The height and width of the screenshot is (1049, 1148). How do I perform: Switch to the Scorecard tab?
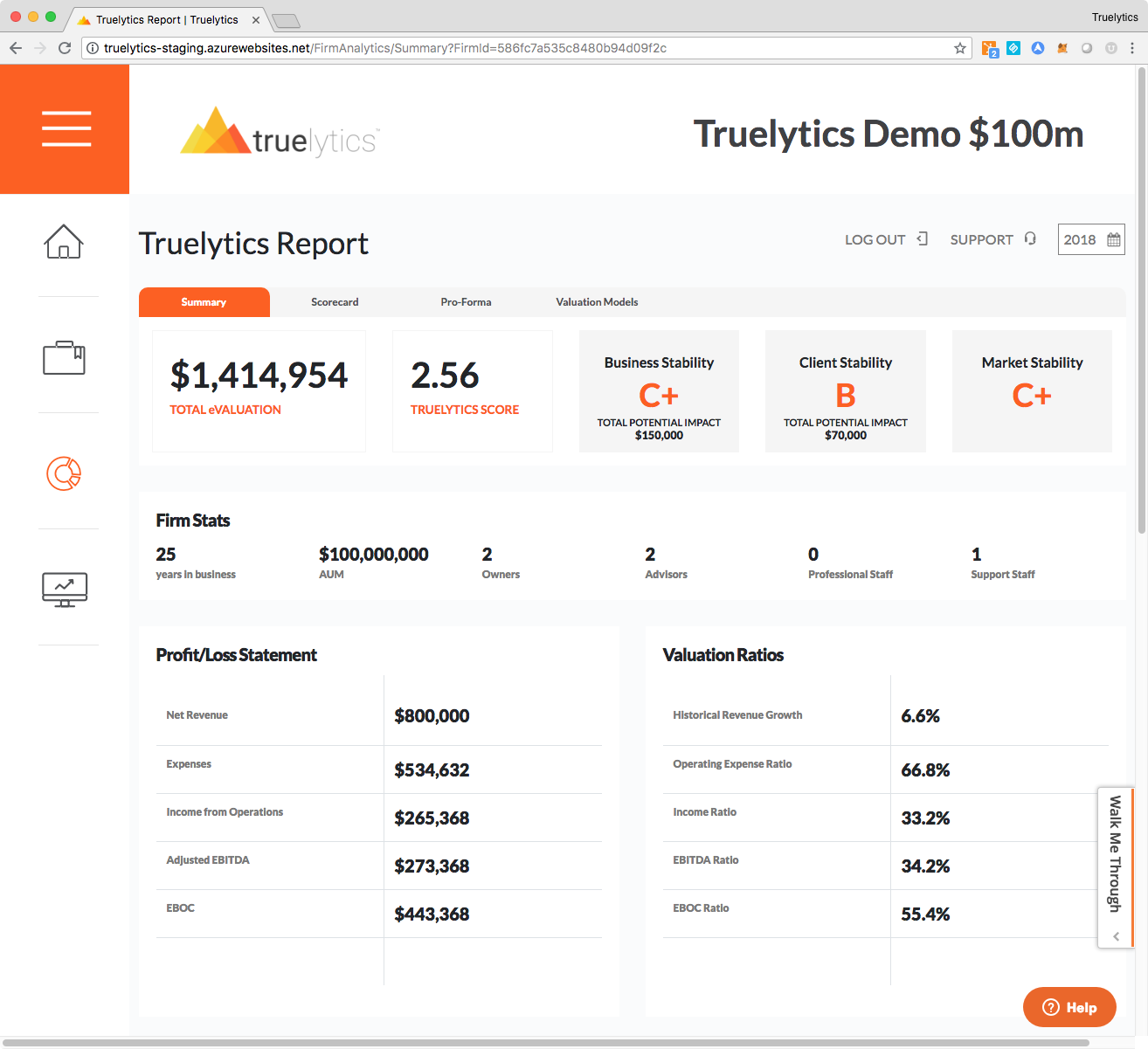(x=335, y=302)
